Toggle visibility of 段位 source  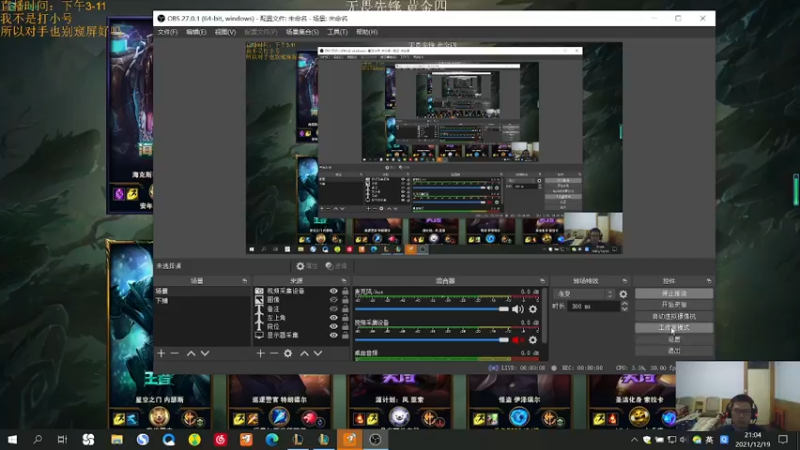[333, 326]
